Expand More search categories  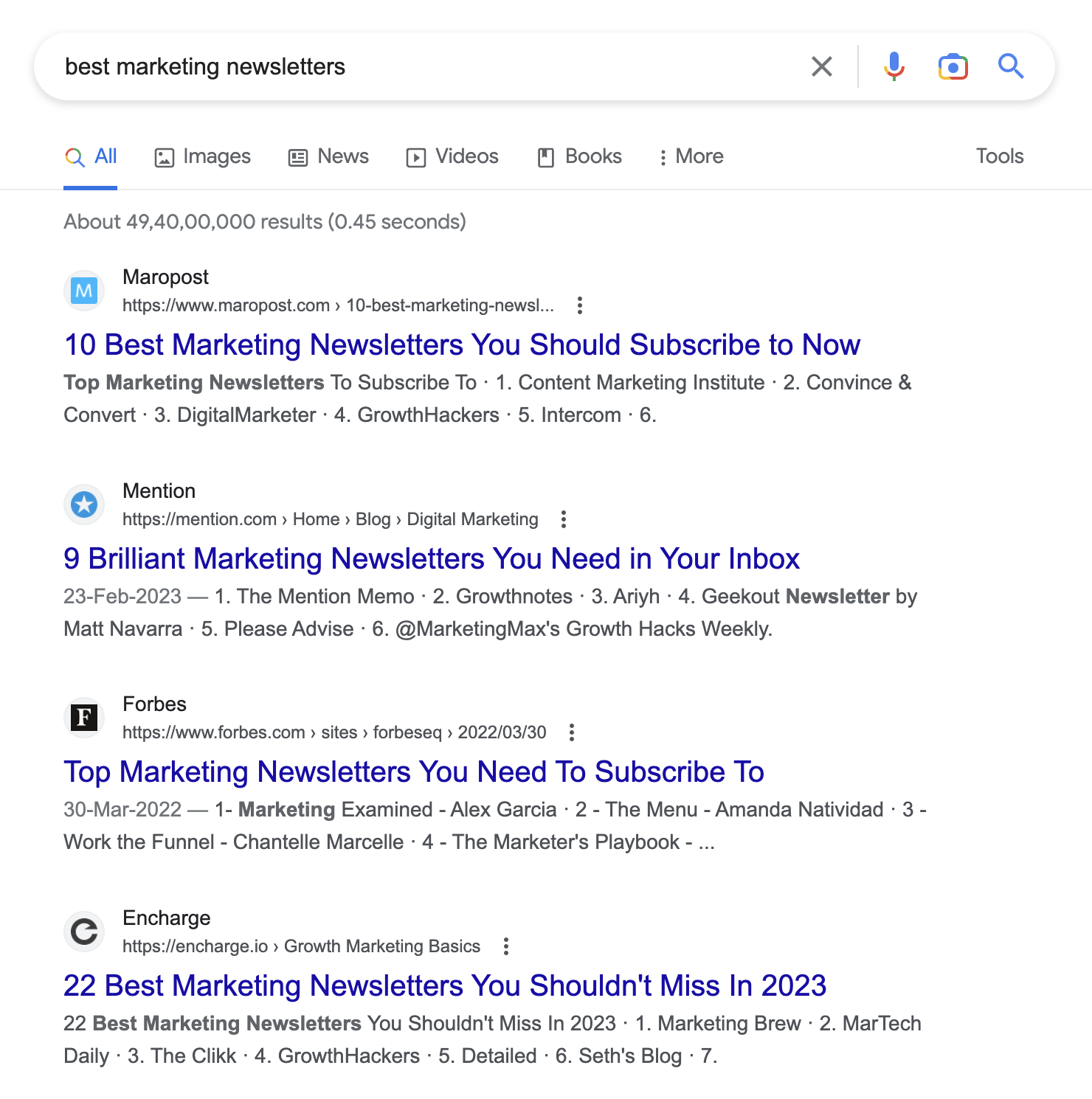tap(691, 156)
